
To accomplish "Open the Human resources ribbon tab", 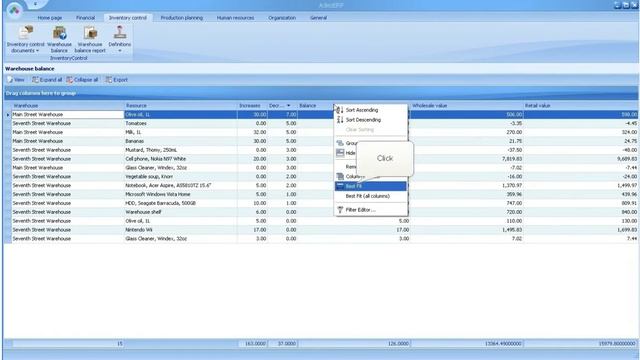I will (235, 18).
